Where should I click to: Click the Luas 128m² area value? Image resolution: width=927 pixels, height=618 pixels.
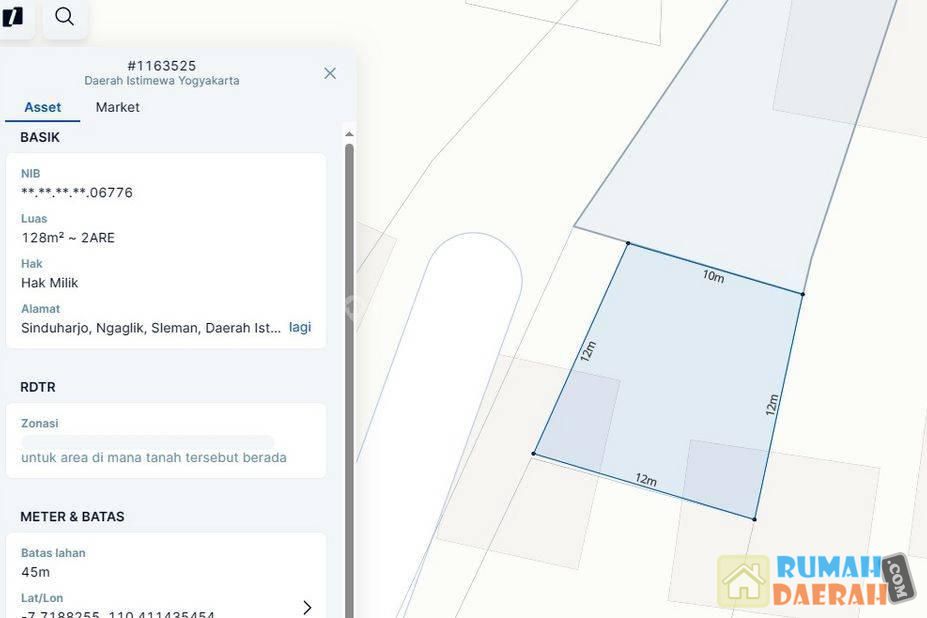[68, 237]
